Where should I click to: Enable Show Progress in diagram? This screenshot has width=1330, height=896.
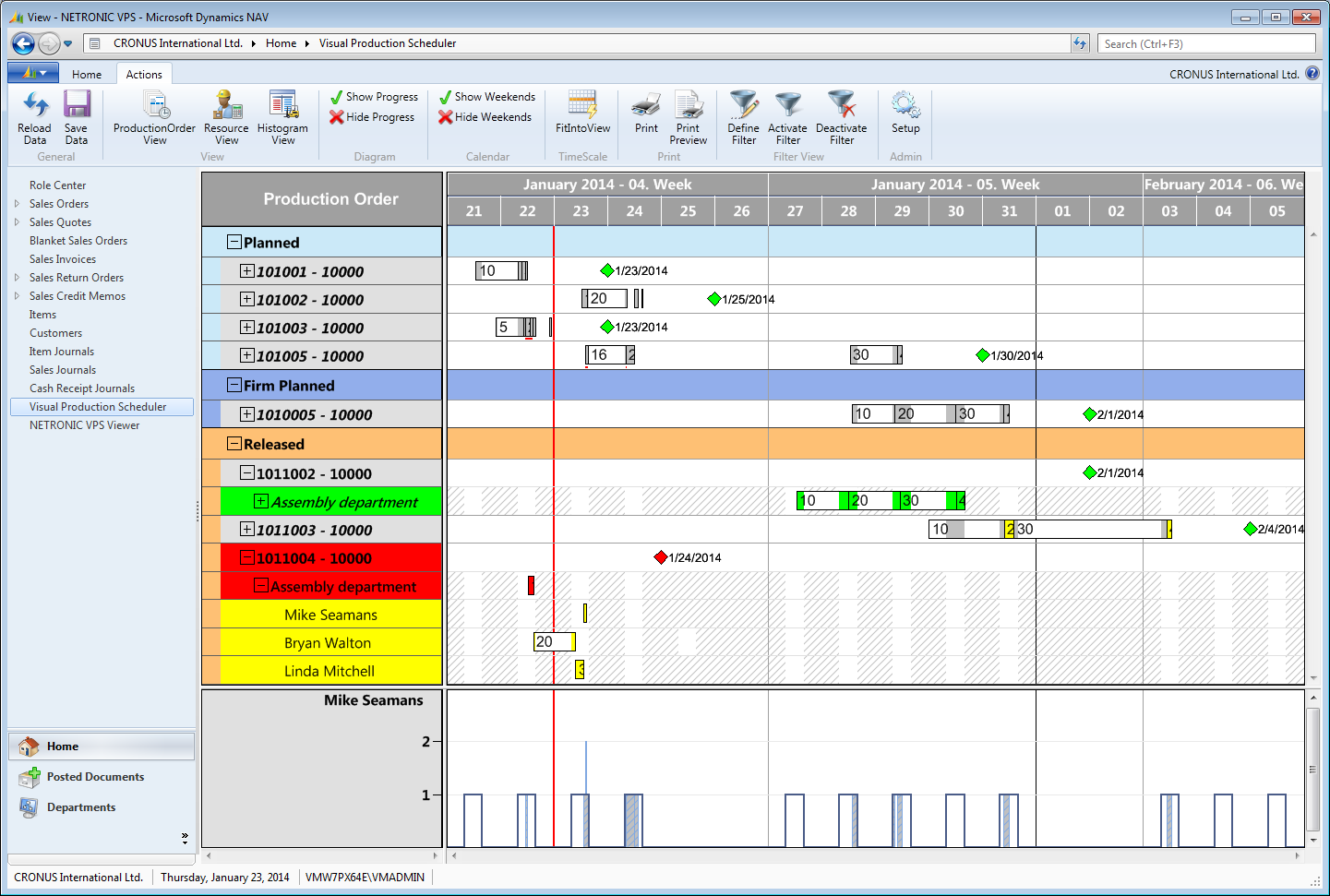(x=374, y=97)
